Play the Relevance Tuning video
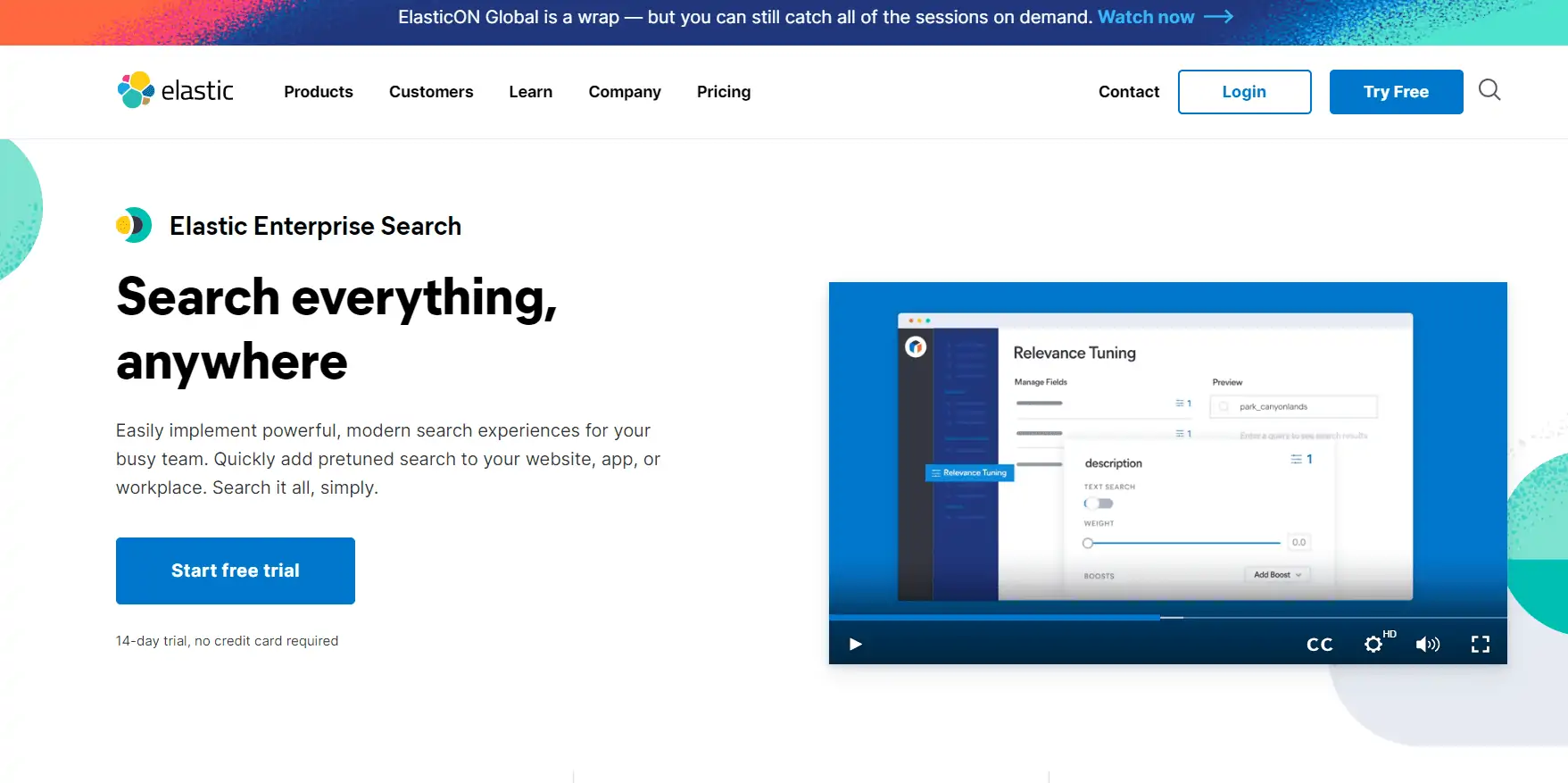The height and width of the screenshot is (783, 1568). pos(855,644)
